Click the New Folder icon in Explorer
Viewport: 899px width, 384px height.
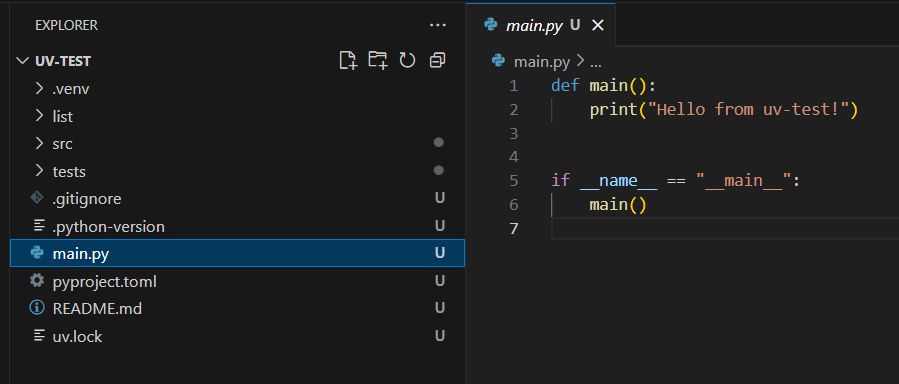tap(377, 60)
